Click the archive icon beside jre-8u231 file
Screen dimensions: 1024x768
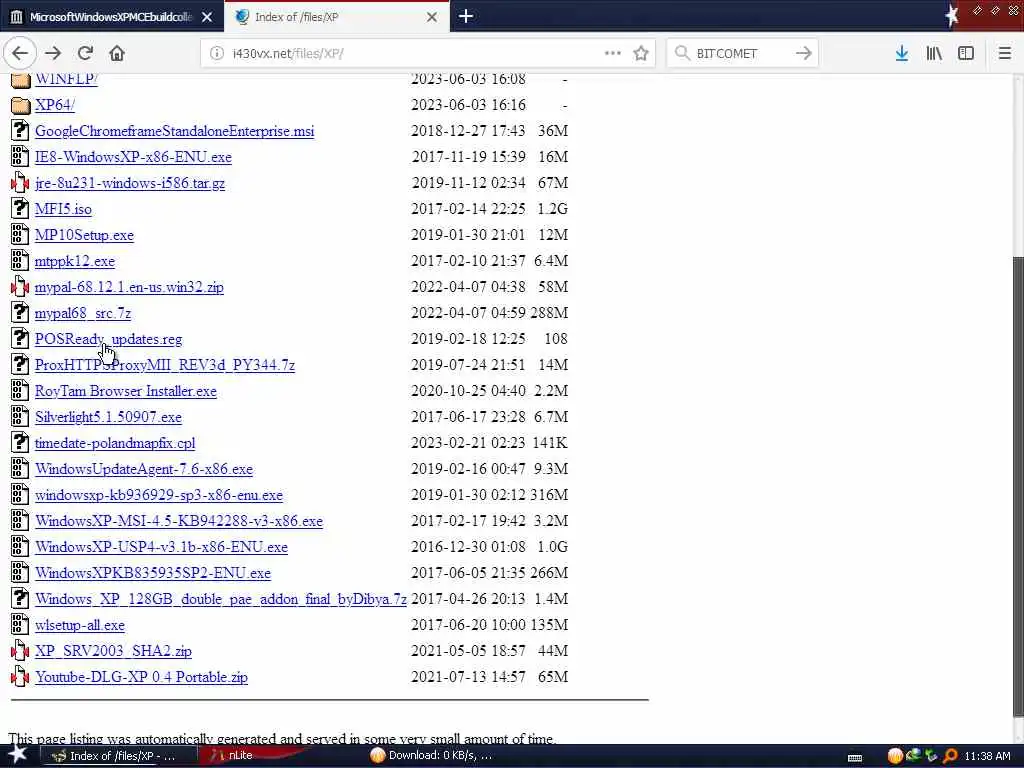coord(20,184)
